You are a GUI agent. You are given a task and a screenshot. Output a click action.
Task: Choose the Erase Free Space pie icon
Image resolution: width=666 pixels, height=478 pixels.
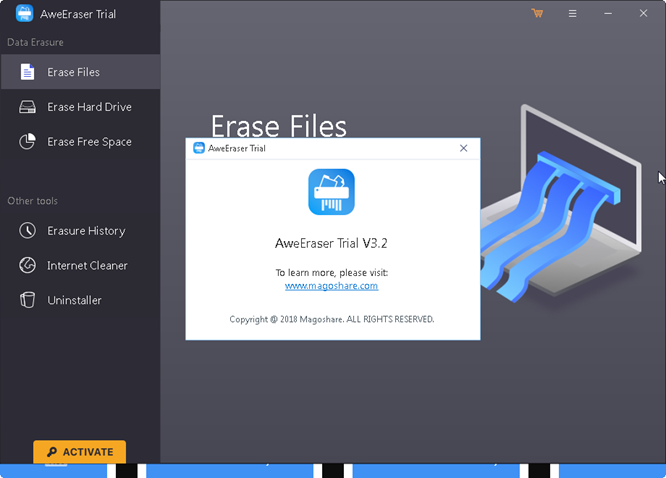(x=27, y=141)
